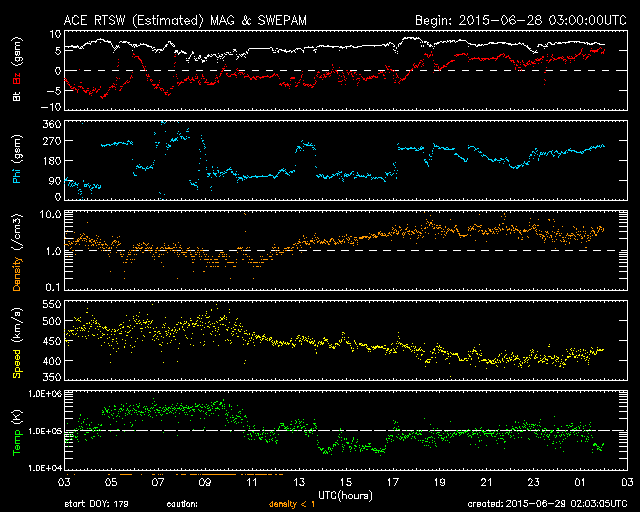Screen dimensions: 640x512
Task: Click the '17' hour tick label
Action: tap(393, 483)
